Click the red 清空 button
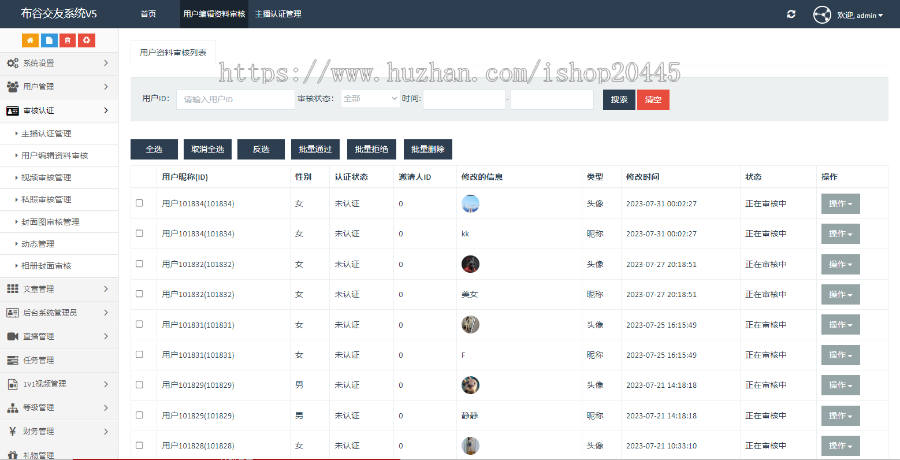The height and width of the screenshot is (460, 900). 653,99
